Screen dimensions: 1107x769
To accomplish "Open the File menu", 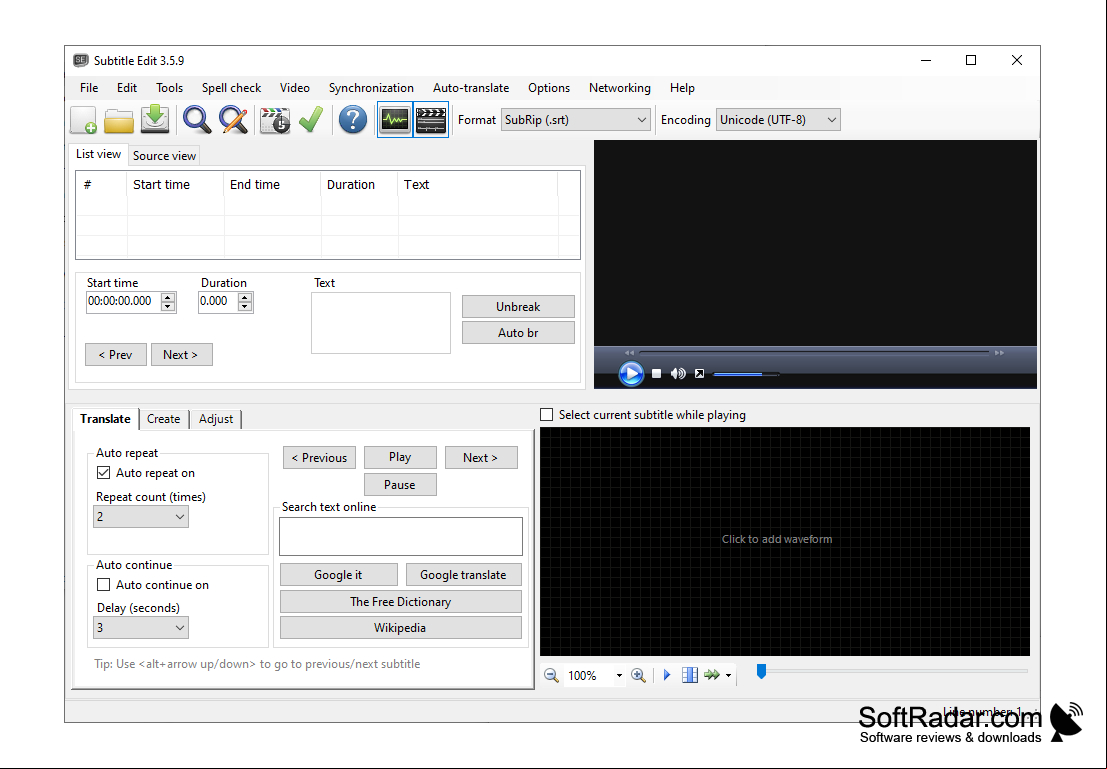I will [x=89, y=88].
